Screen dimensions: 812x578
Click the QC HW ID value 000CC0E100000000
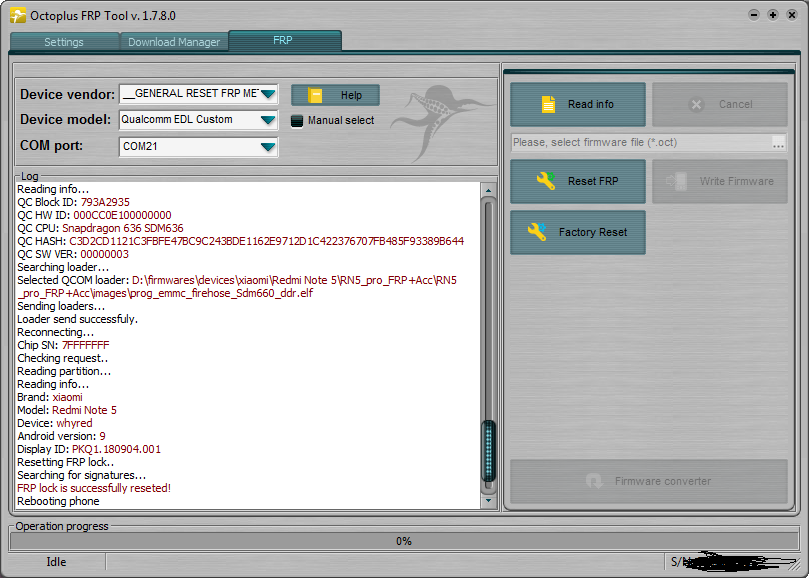pos(122,215)
